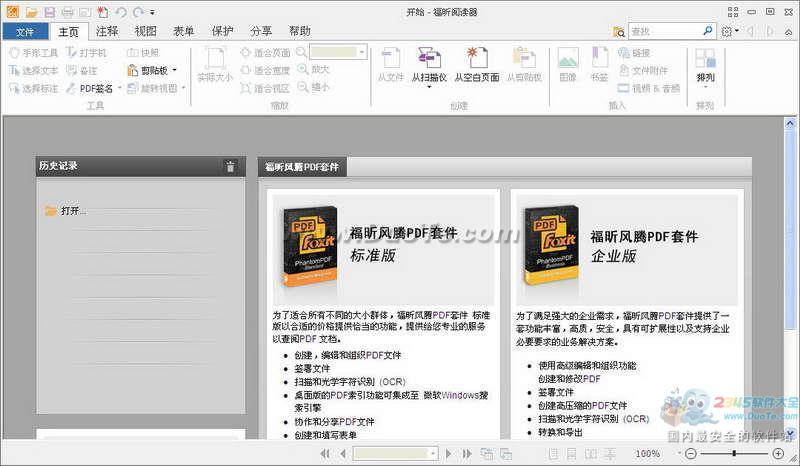Switch to the 视图 ribbon tab
Viewport: 800px width, 466px height.
tap(145, 31)
